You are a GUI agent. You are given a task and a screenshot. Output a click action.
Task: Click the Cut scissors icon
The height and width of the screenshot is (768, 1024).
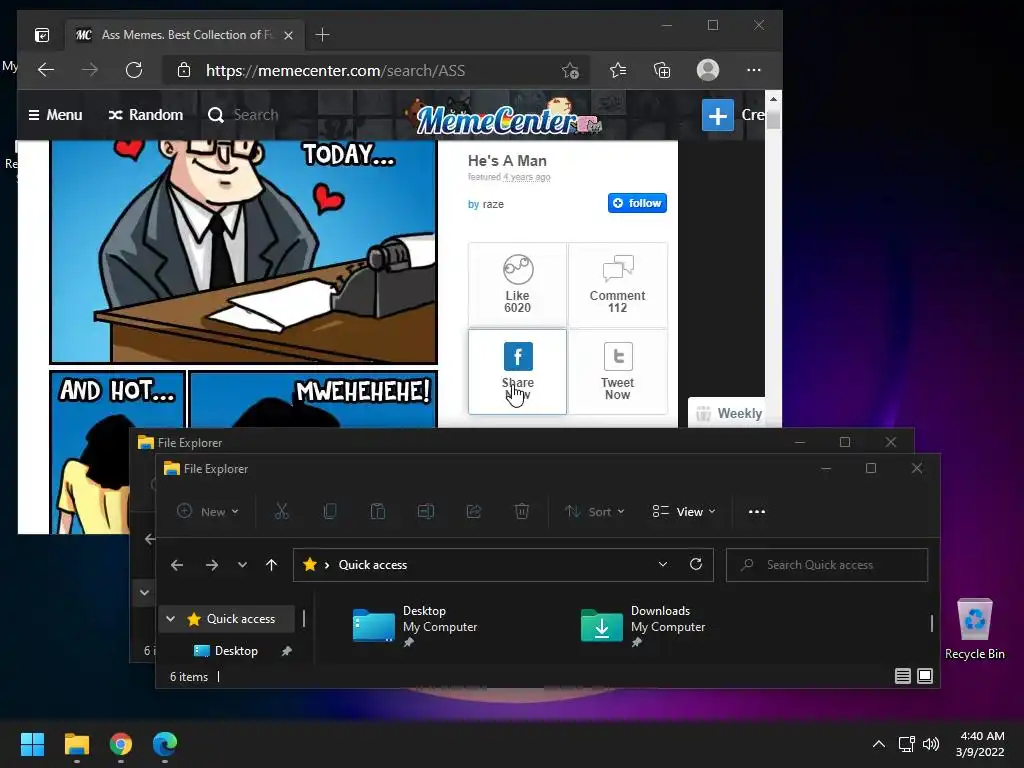click(x=281, y=511)
